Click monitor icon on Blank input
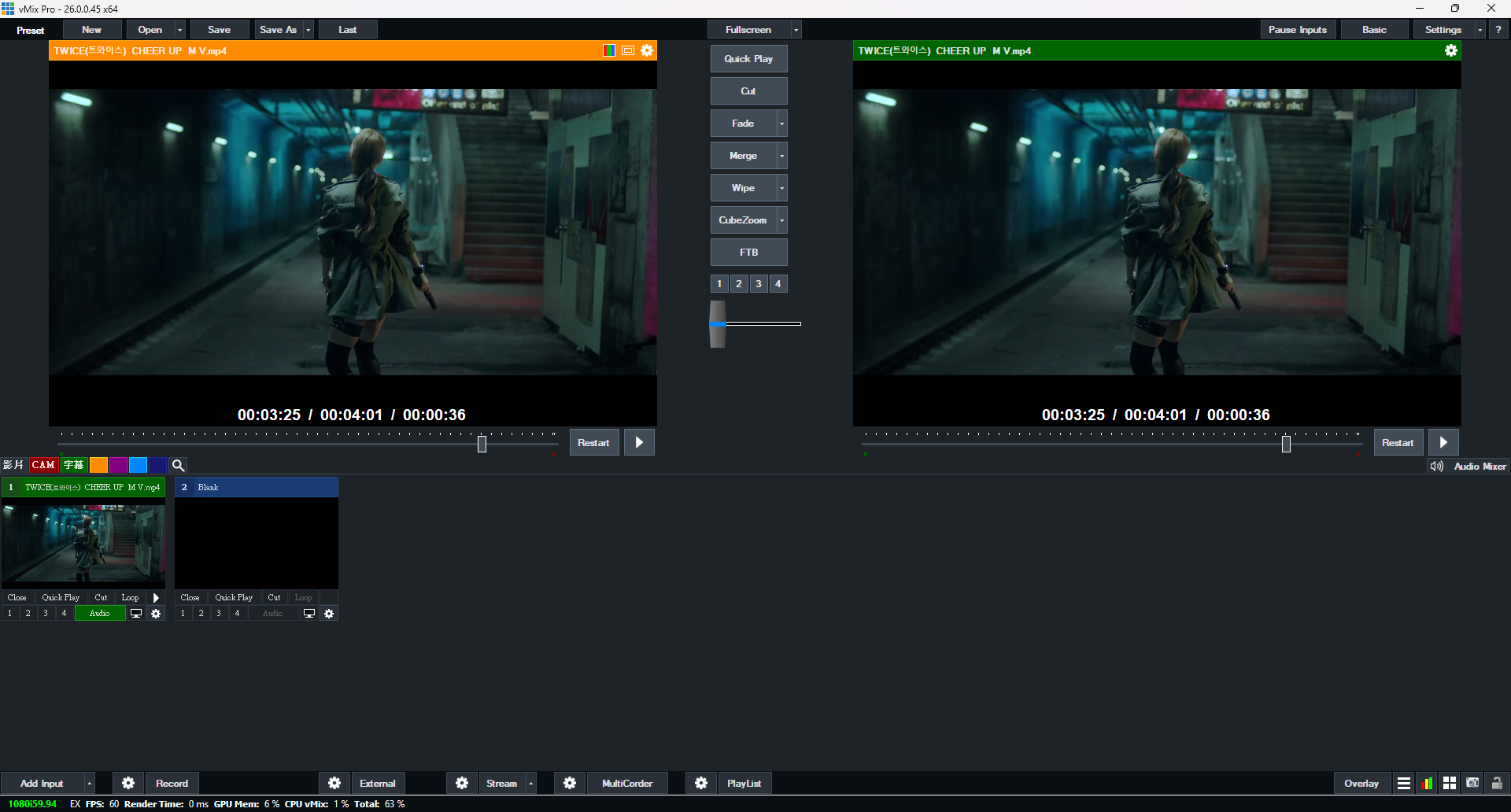Image resolution: width=1511 pixels, height=812 pixels. (x=309, y=614)
